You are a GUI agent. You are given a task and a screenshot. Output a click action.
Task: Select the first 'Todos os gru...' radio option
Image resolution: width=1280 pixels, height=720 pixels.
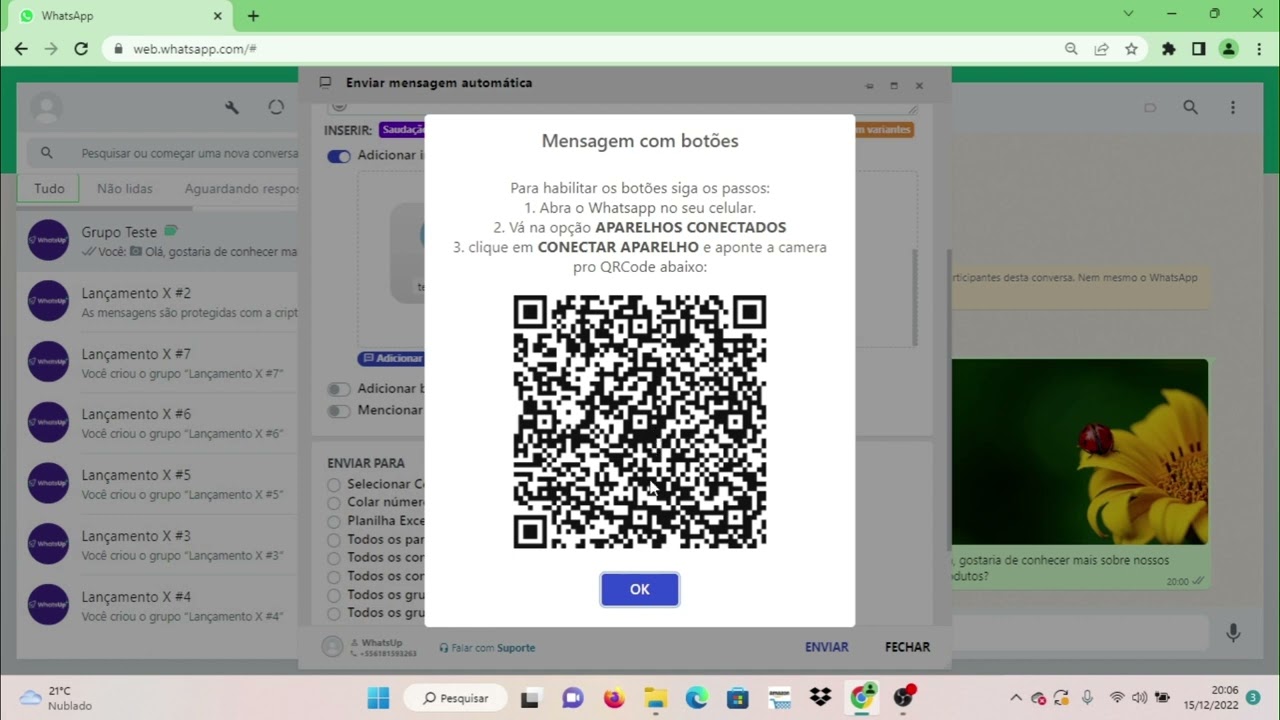(334, 595)
